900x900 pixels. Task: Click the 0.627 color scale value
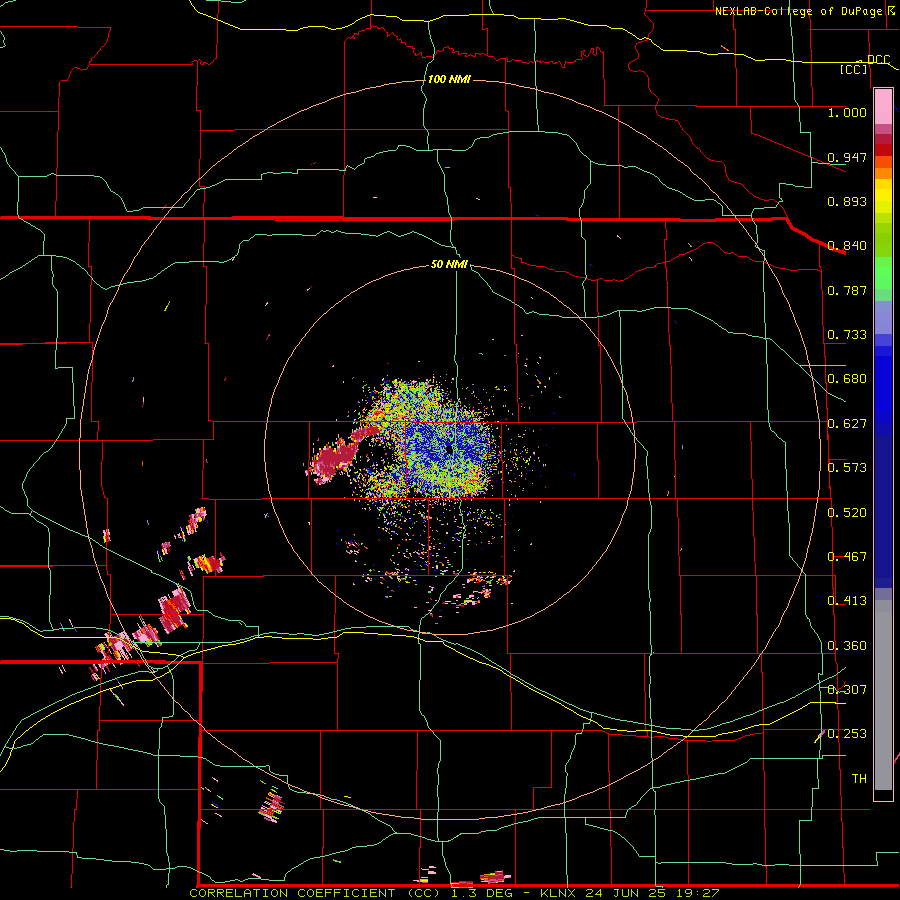[847, 424]
